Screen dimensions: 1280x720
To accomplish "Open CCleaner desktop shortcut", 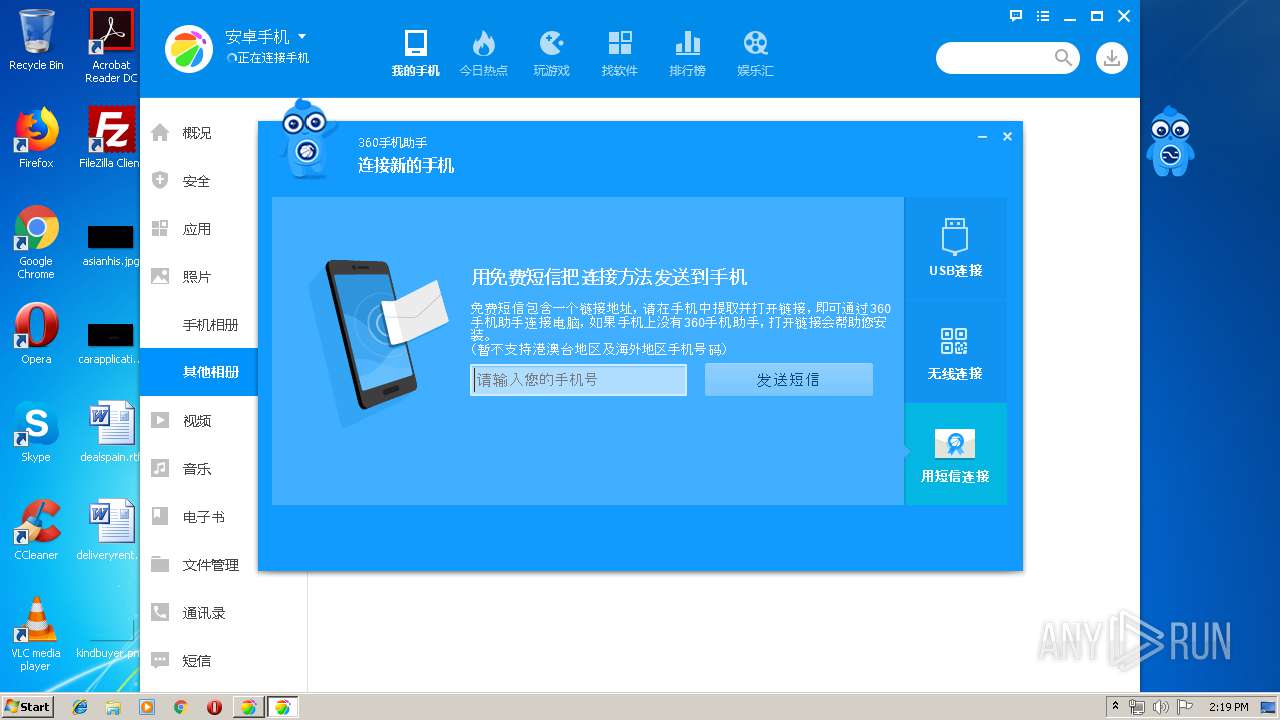I will pyautogui.click(x=36, y=530).
